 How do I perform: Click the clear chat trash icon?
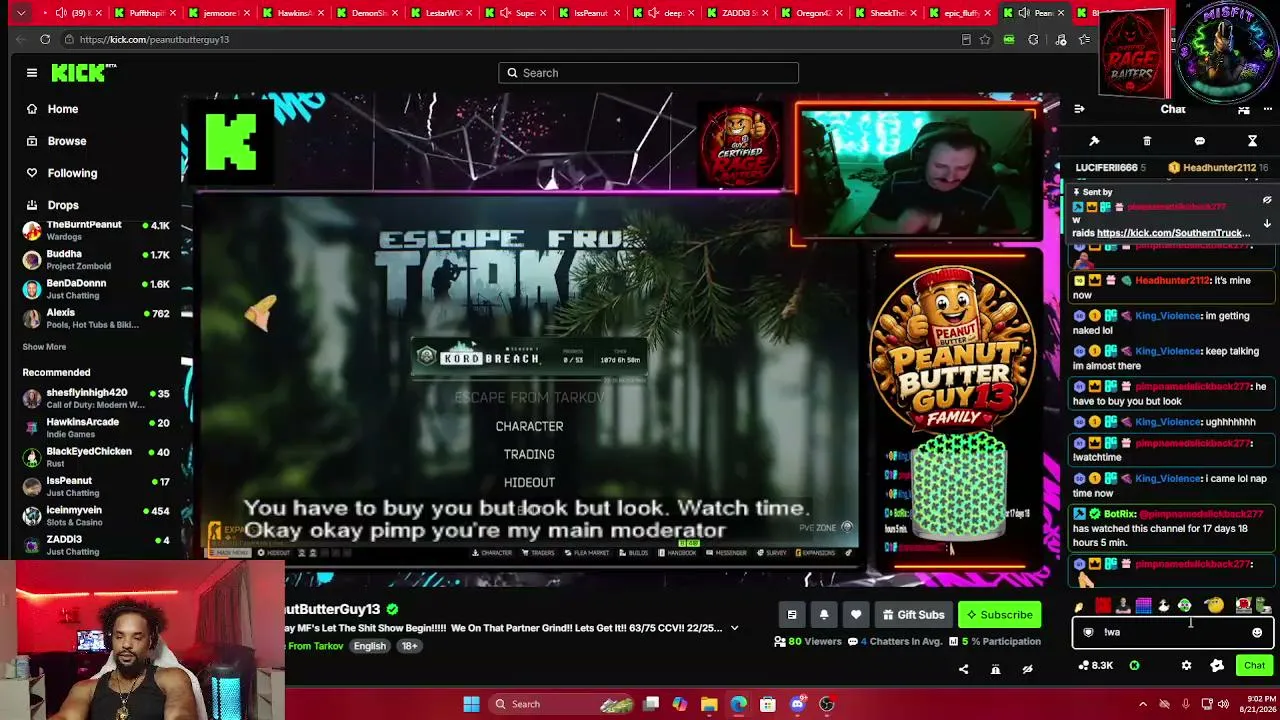coord(1147,141)
